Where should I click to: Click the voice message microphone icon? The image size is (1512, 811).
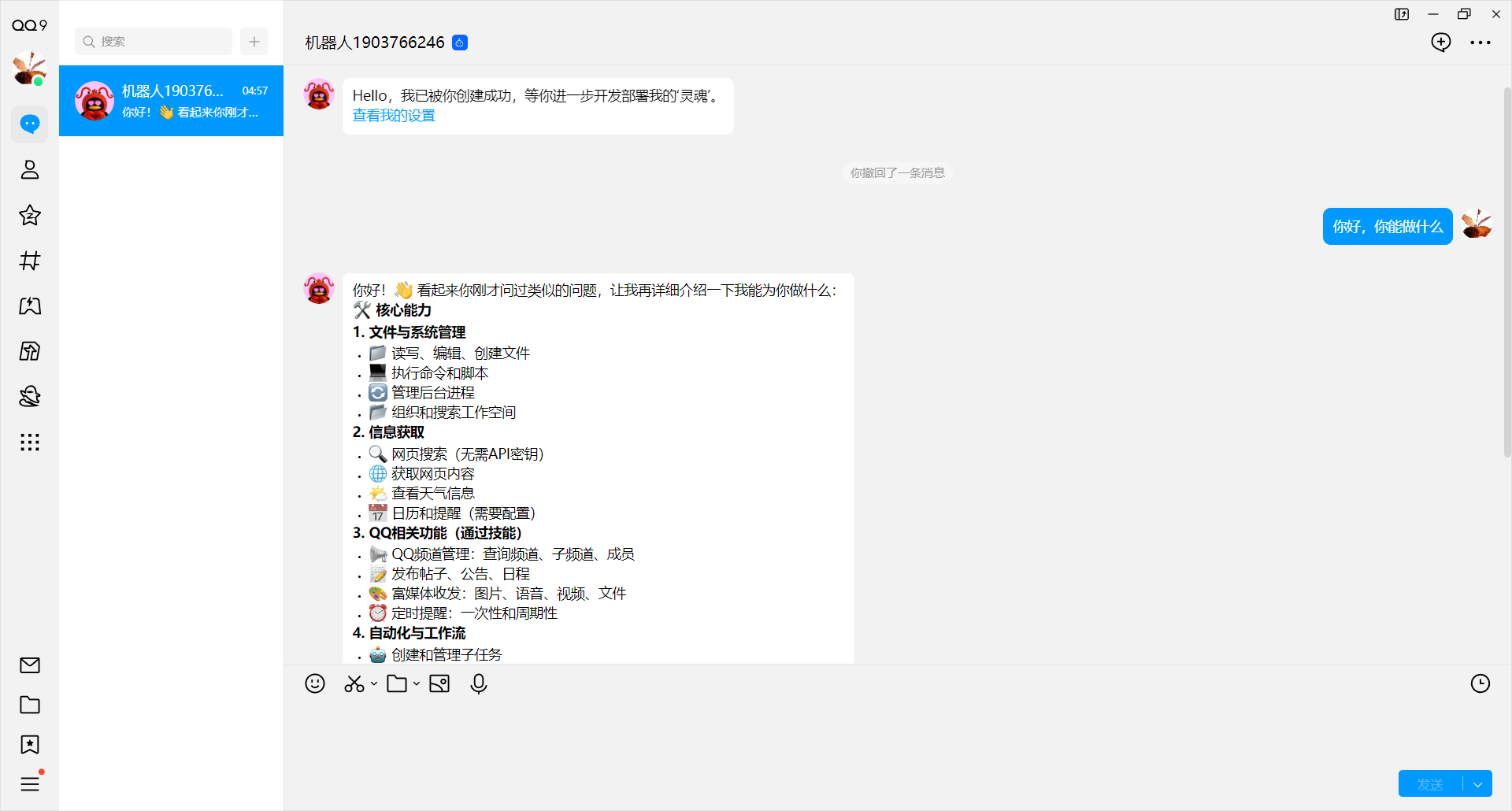[x=478, y=684]
